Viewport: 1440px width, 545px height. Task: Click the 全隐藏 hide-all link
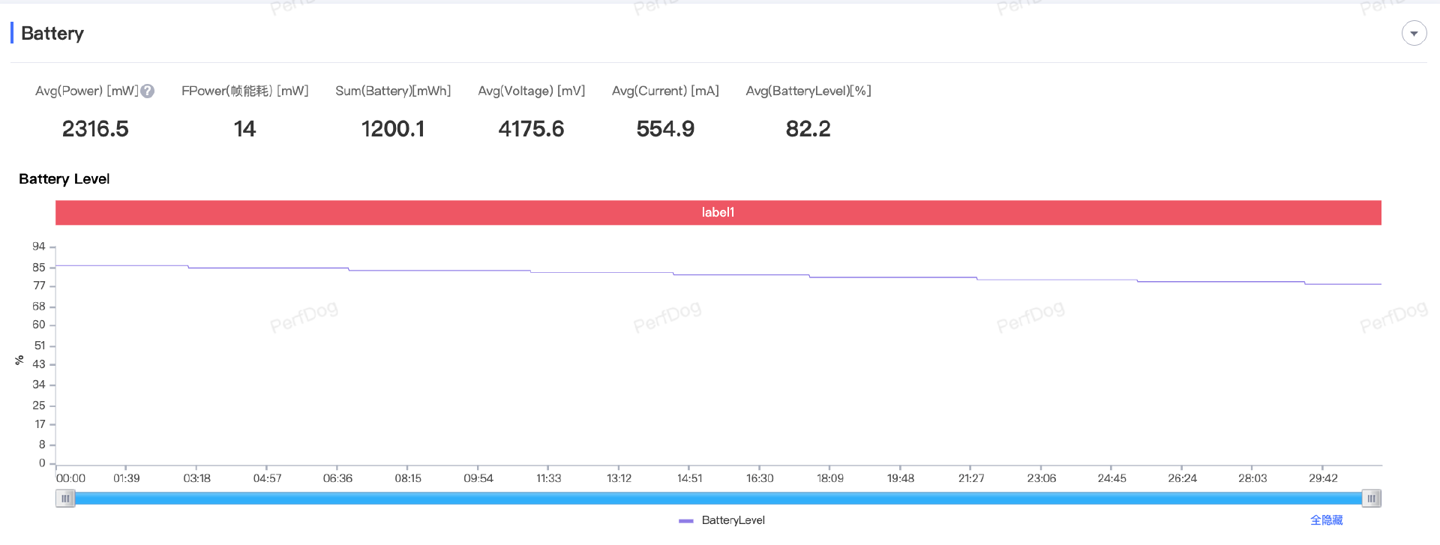pyautogui.click(x=1326, y=521)
